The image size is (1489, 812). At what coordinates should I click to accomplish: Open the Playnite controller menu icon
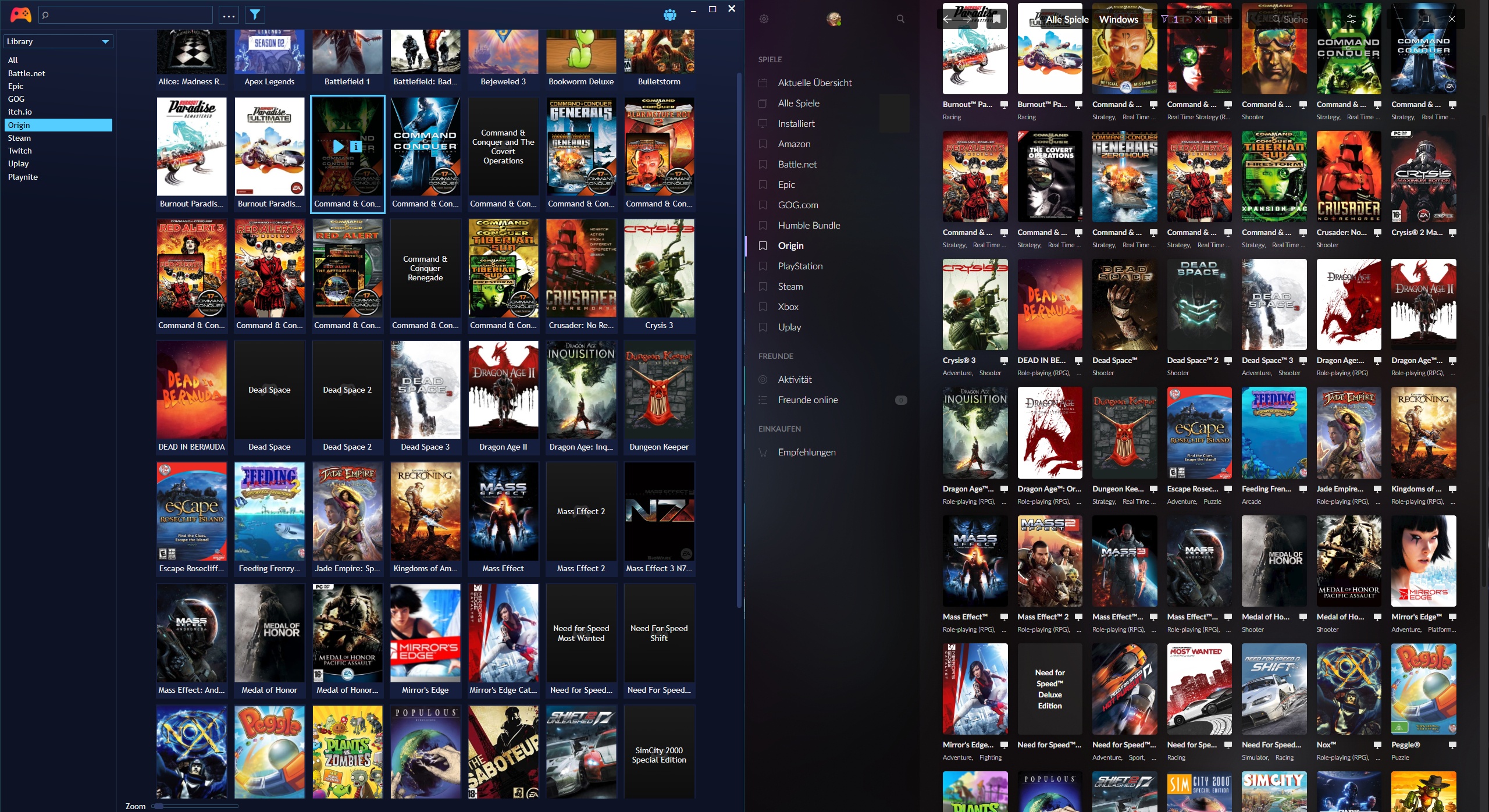20,14
